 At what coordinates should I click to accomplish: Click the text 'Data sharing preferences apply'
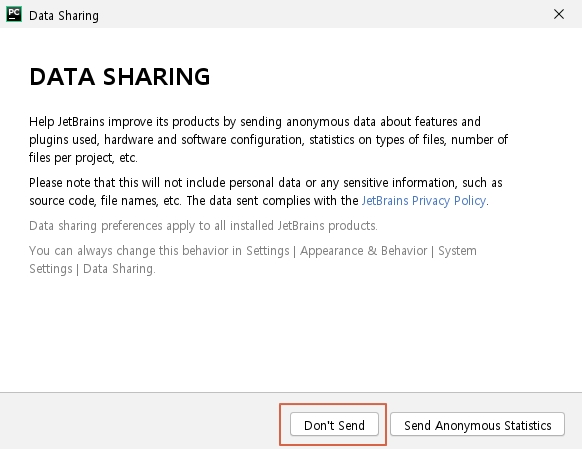point(203,226)
